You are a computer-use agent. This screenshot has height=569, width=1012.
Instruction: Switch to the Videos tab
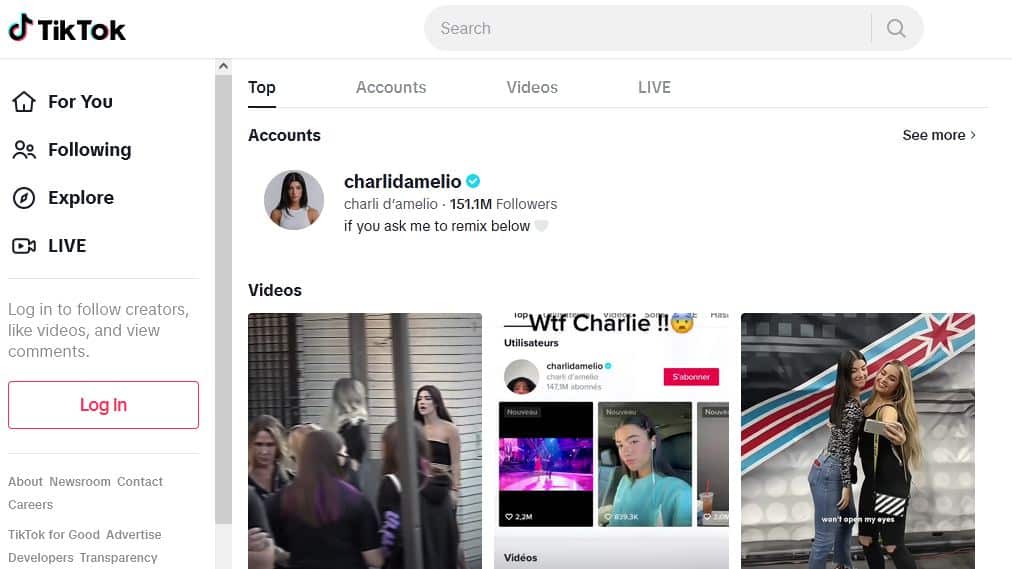click(532, 87)
